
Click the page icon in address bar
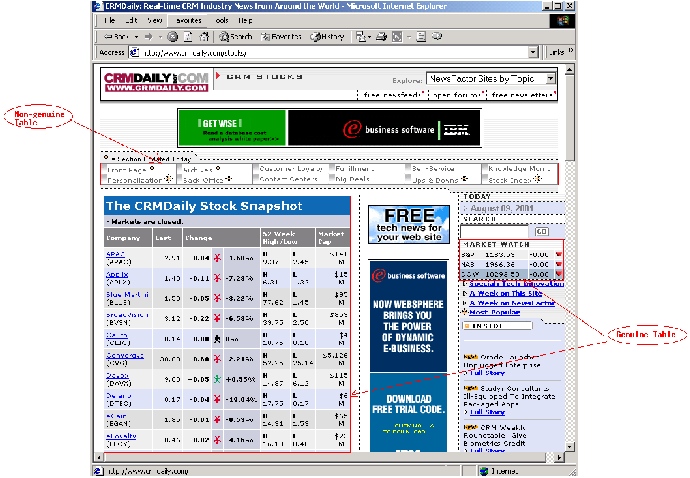point(135,52)
